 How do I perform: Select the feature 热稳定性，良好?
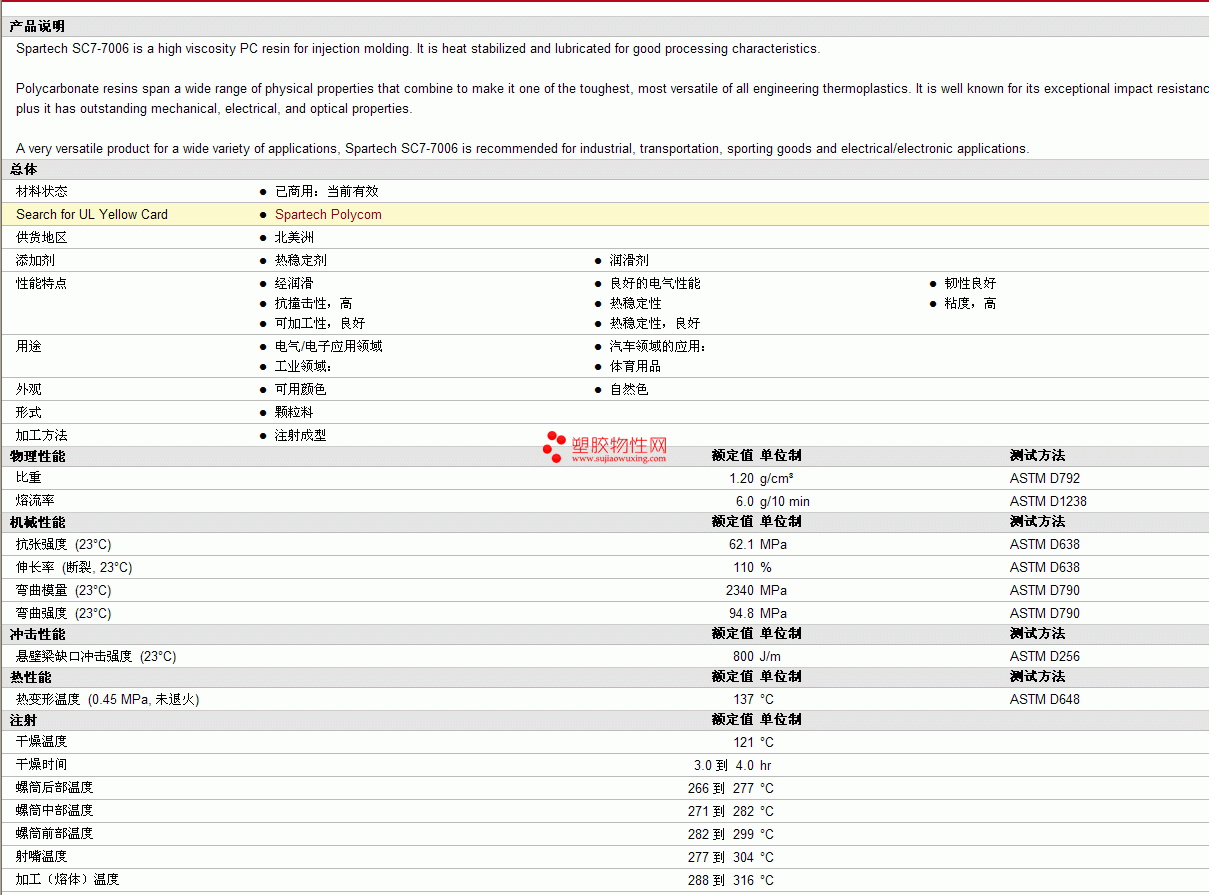(655, 323)
